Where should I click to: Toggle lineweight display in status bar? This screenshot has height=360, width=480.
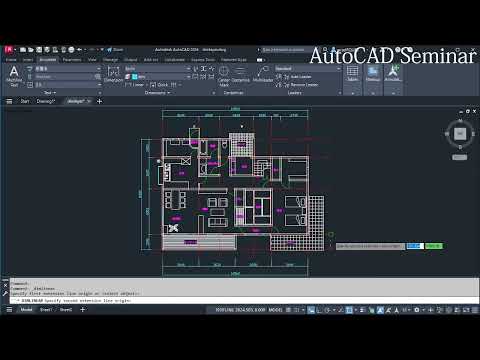coord(363,310)
